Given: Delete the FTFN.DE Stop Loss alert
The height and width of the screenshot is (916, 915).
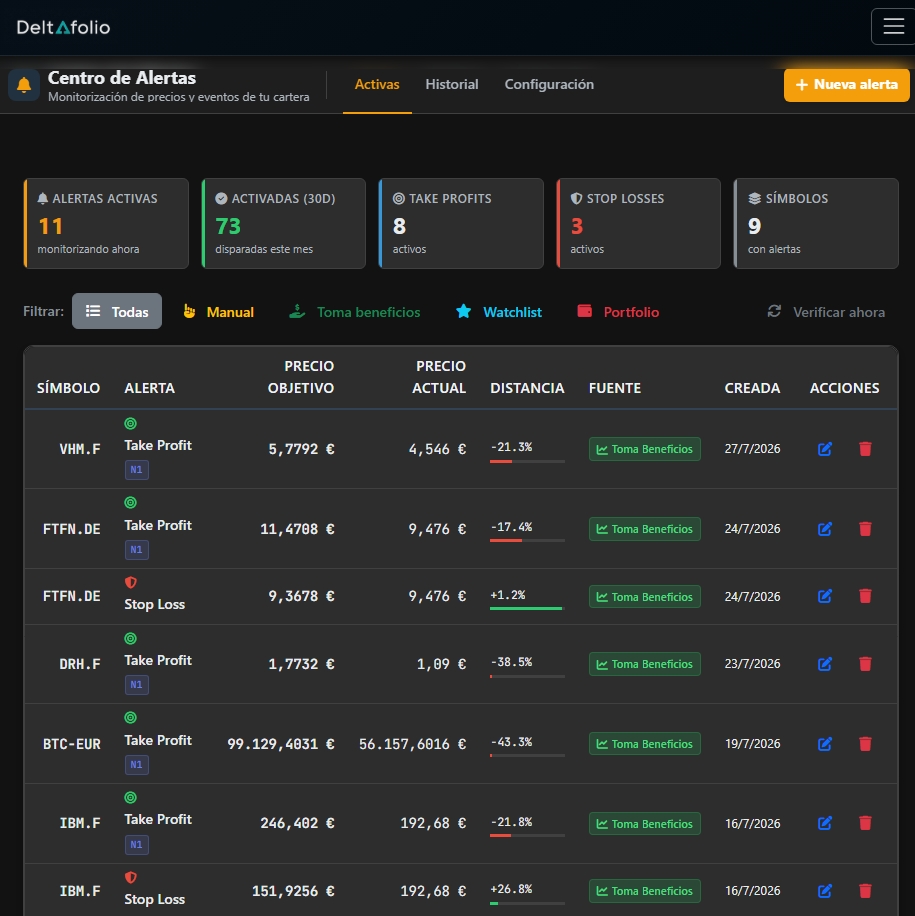Looking at the screenshot, I should tap(865, 596).
